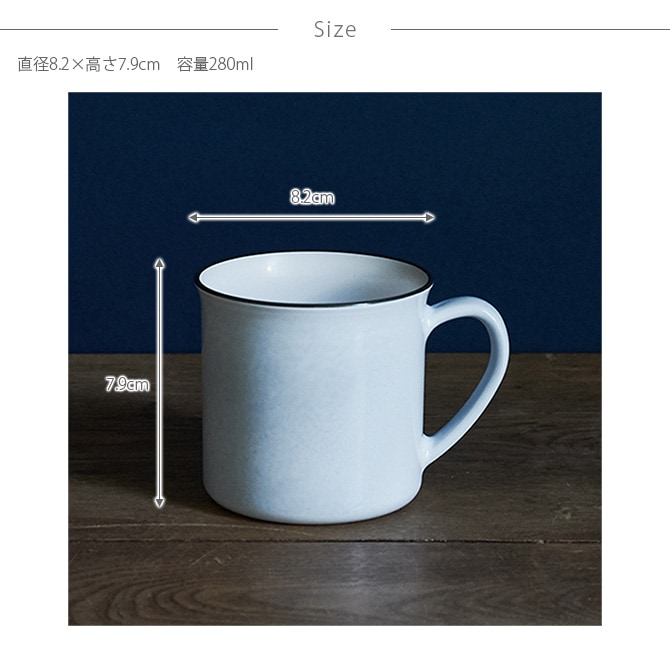670x670 pixels.
Task: Click the bottom arrowhead of the height arrow
Action: [x=159, y=502]
